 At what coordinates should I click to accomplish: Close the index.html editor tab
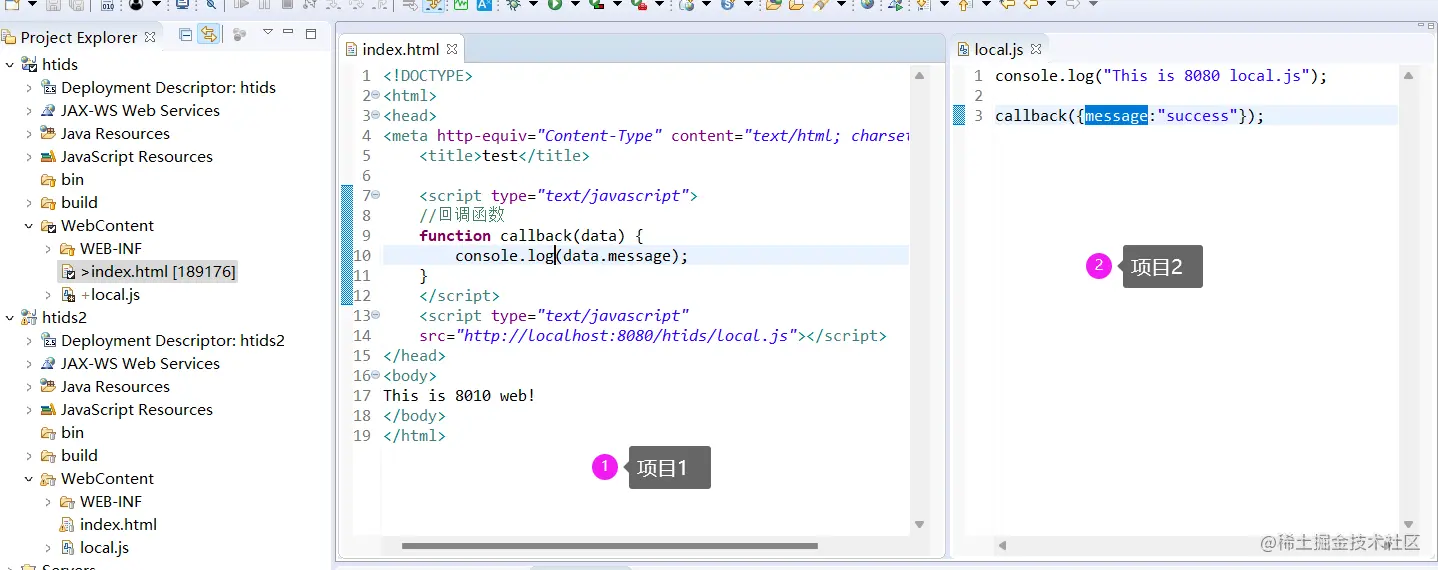451,48
